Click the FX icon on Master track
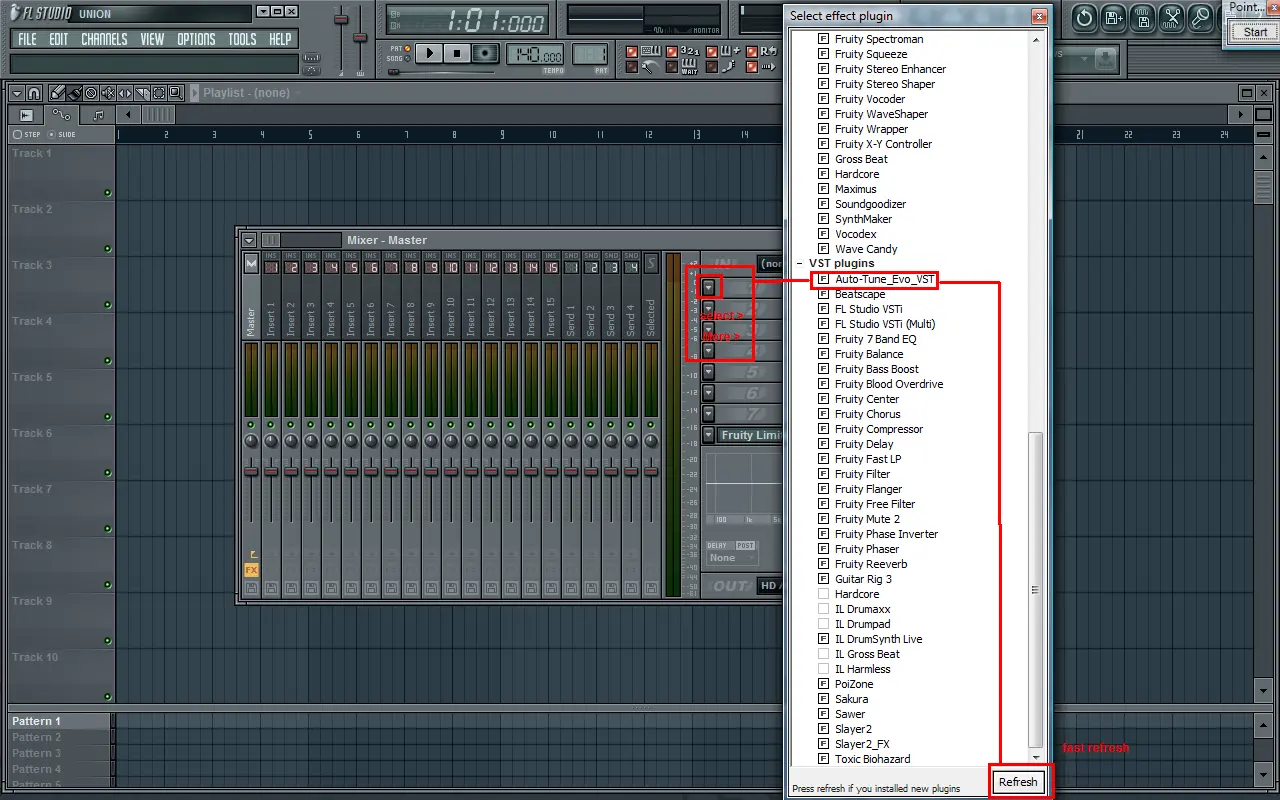The width and height of the screenshot is (1280, 800). pos(251,570)
